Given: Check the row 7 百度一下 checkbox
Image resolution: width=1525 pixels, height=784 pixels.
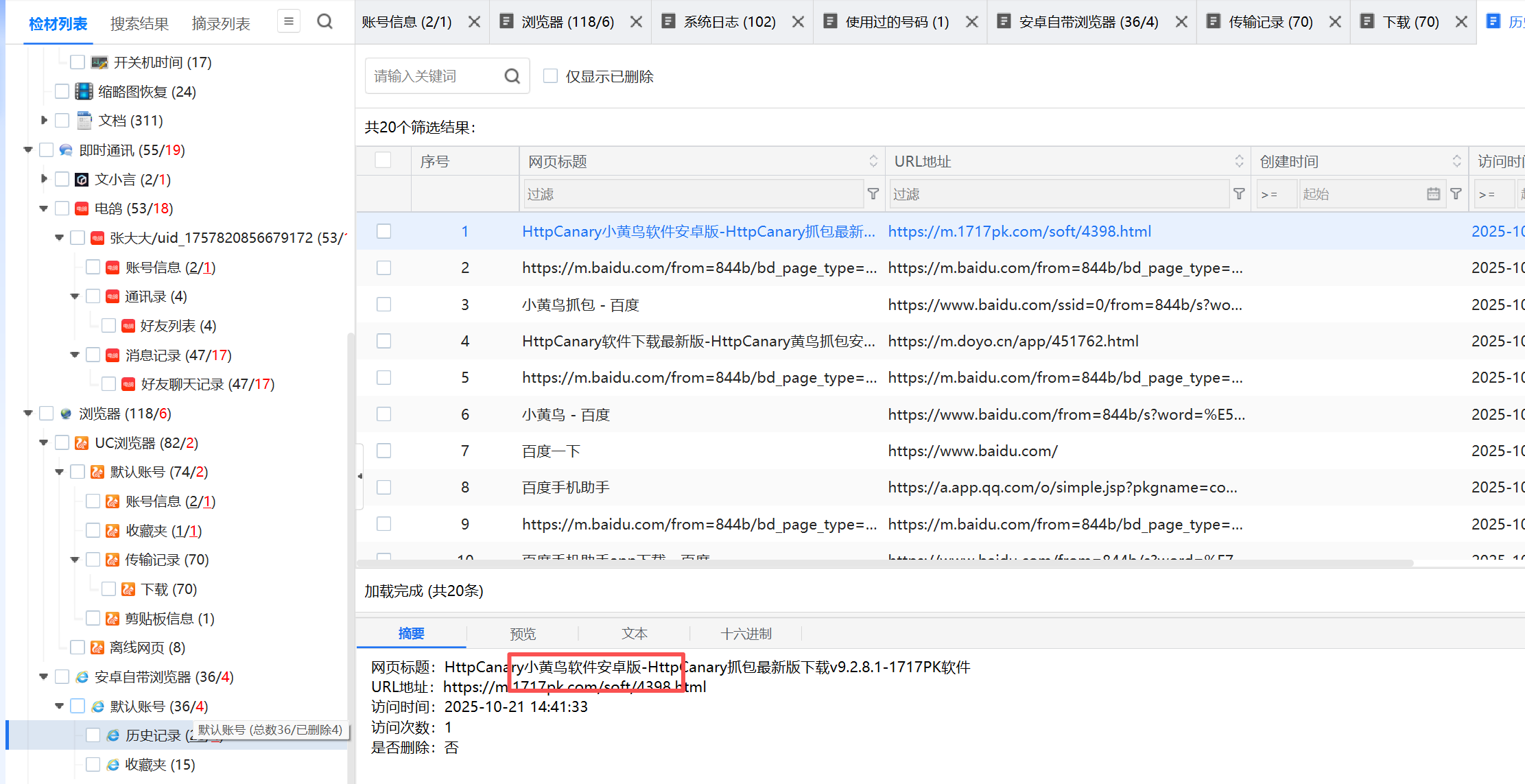Looking at the screenshot, I should point(384,451).
